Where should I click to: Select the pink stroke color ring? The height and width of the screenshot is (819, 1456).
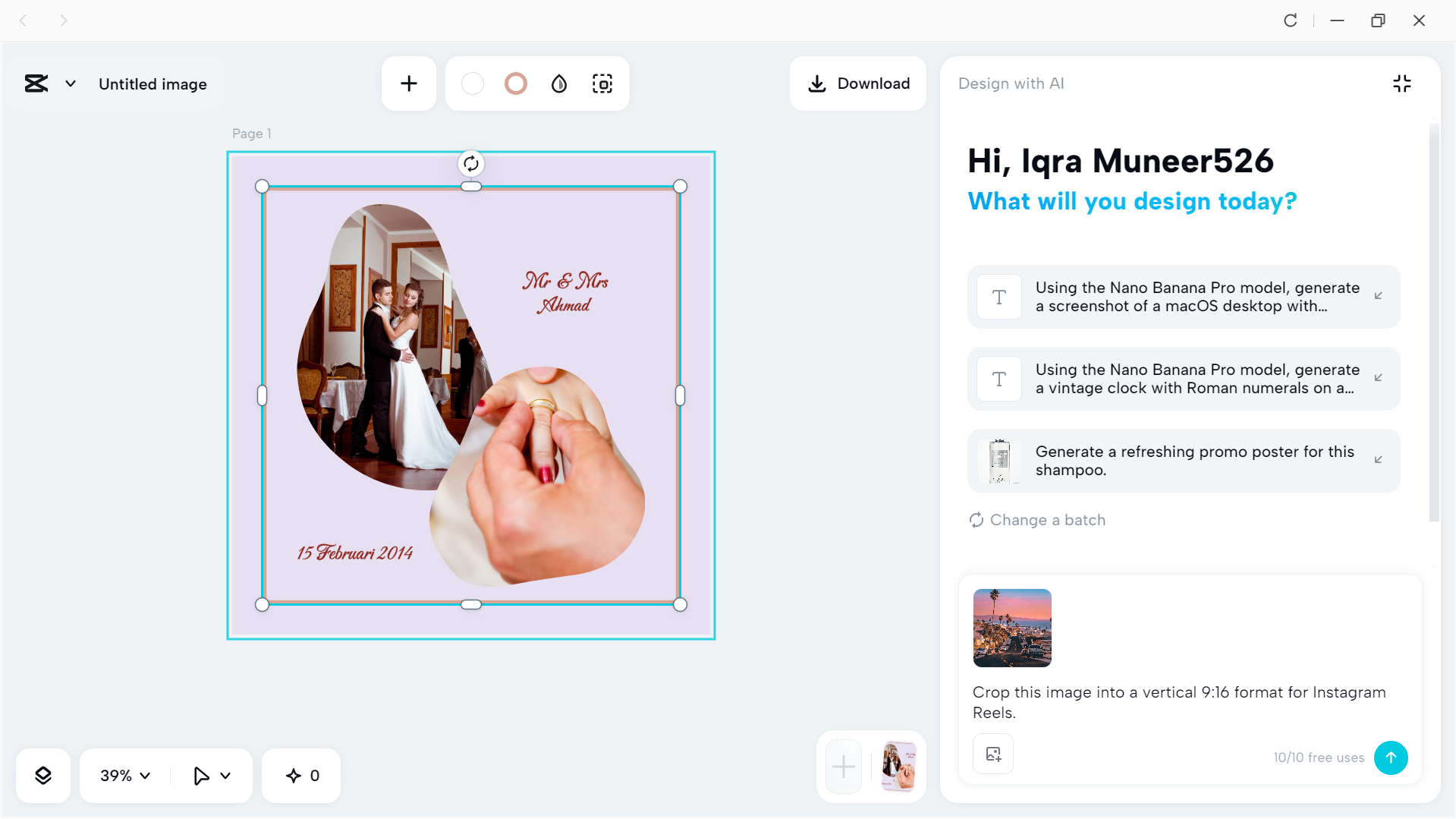(x=515, y=83)
